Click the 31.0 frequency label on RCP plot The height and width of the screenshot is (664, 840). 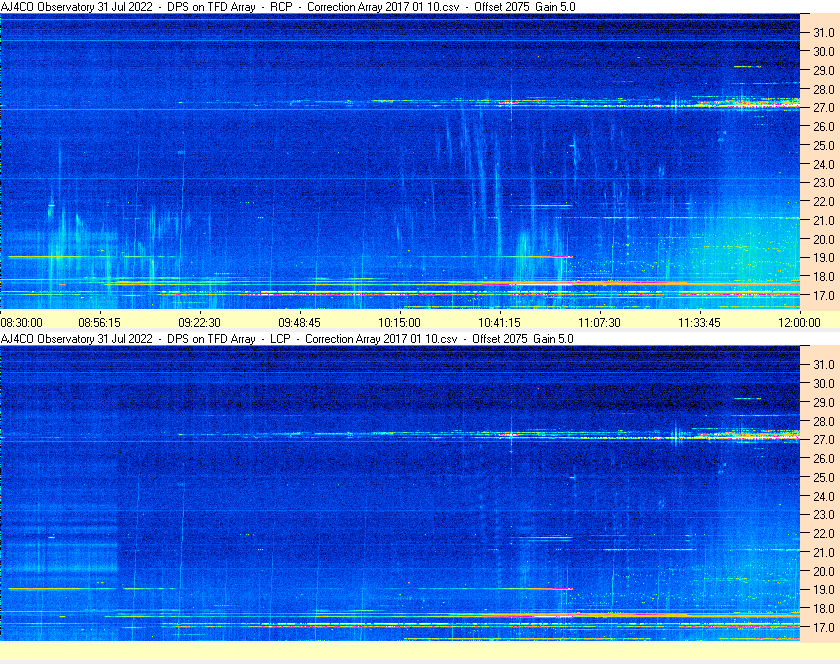(824, 33)
